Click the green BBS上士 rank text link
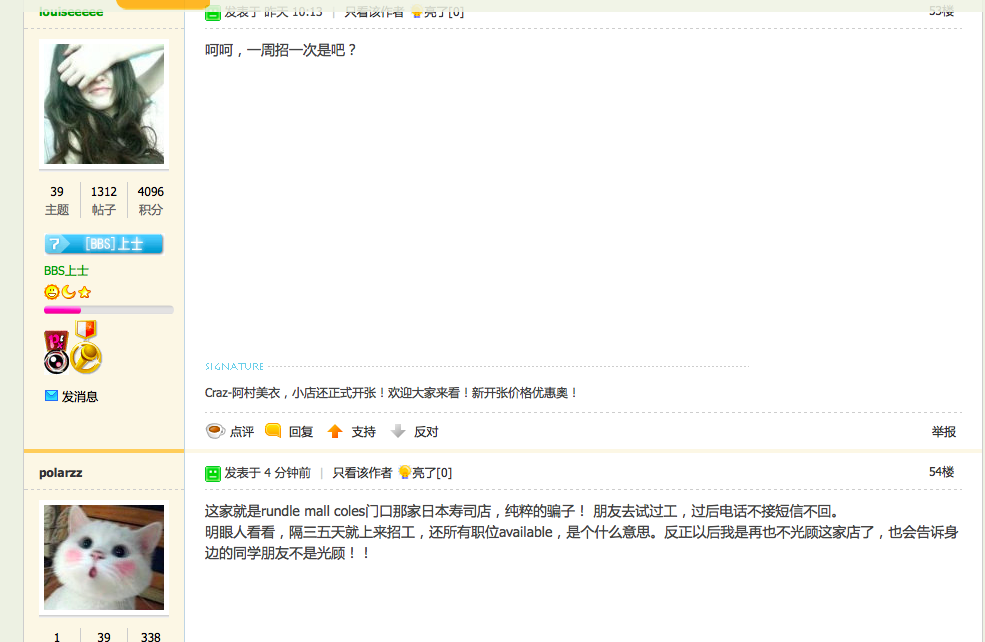This screenshot has height=642, width=985. click(66, 271)
